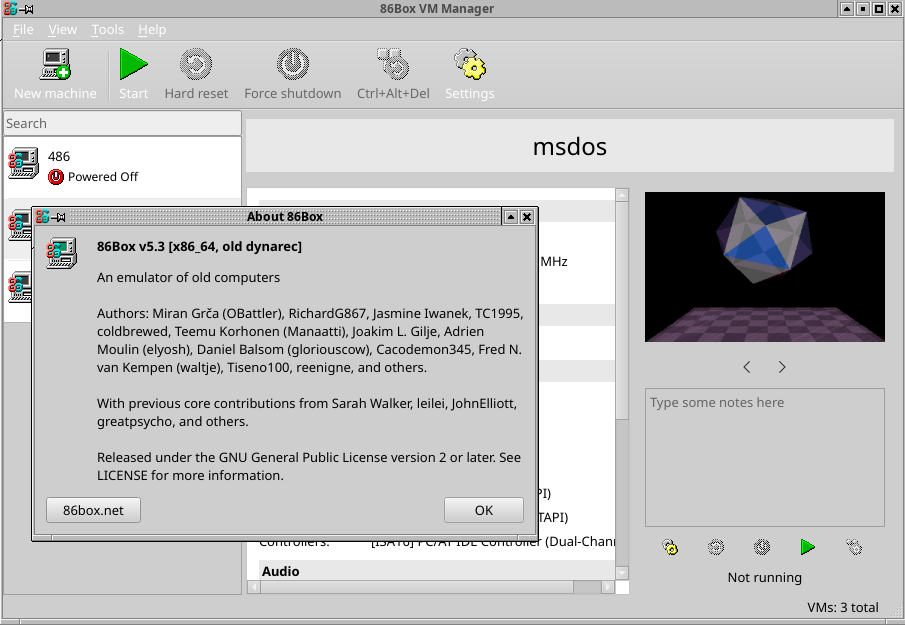Start the VM with the large green play toolbar icon

pyautogui.click(x=133, y=64)
